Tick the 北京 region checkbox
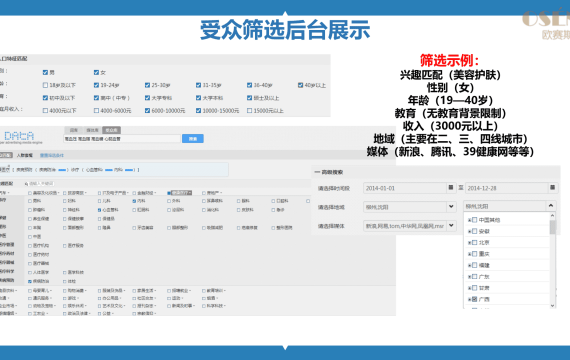 [x=474, y=243]
